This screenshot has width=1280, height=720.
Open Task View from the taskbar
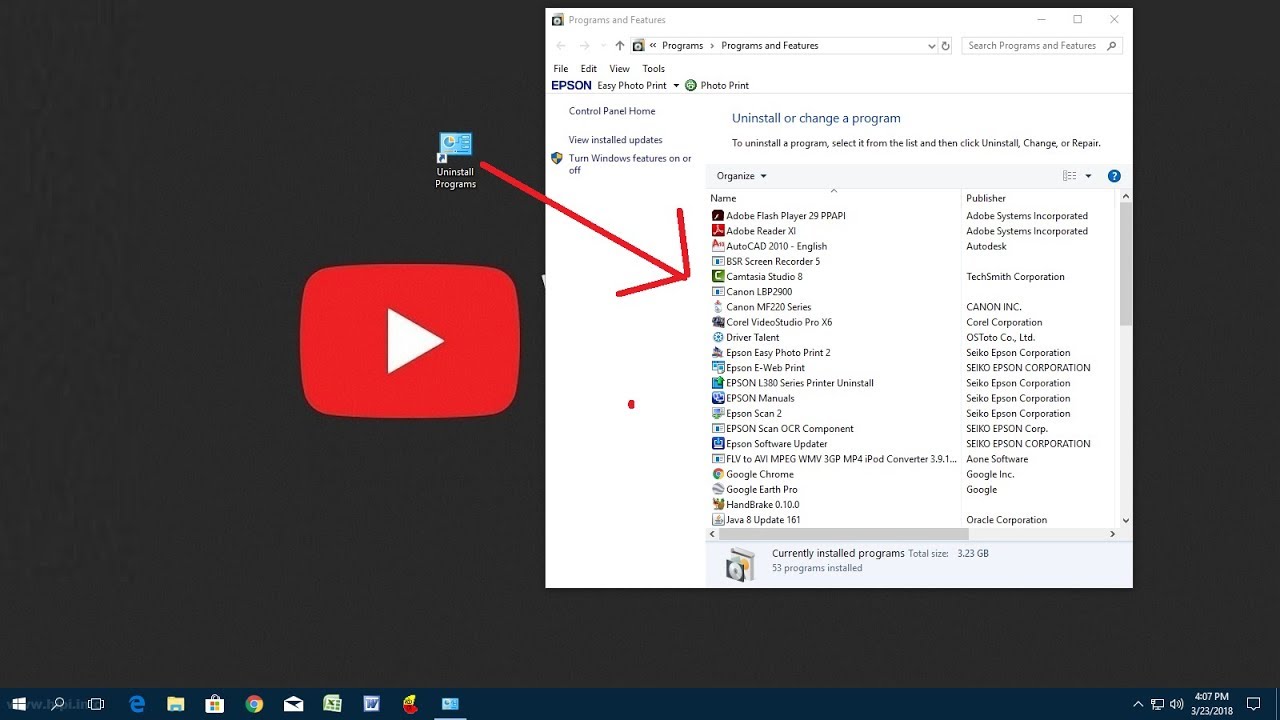pos(96,704)
